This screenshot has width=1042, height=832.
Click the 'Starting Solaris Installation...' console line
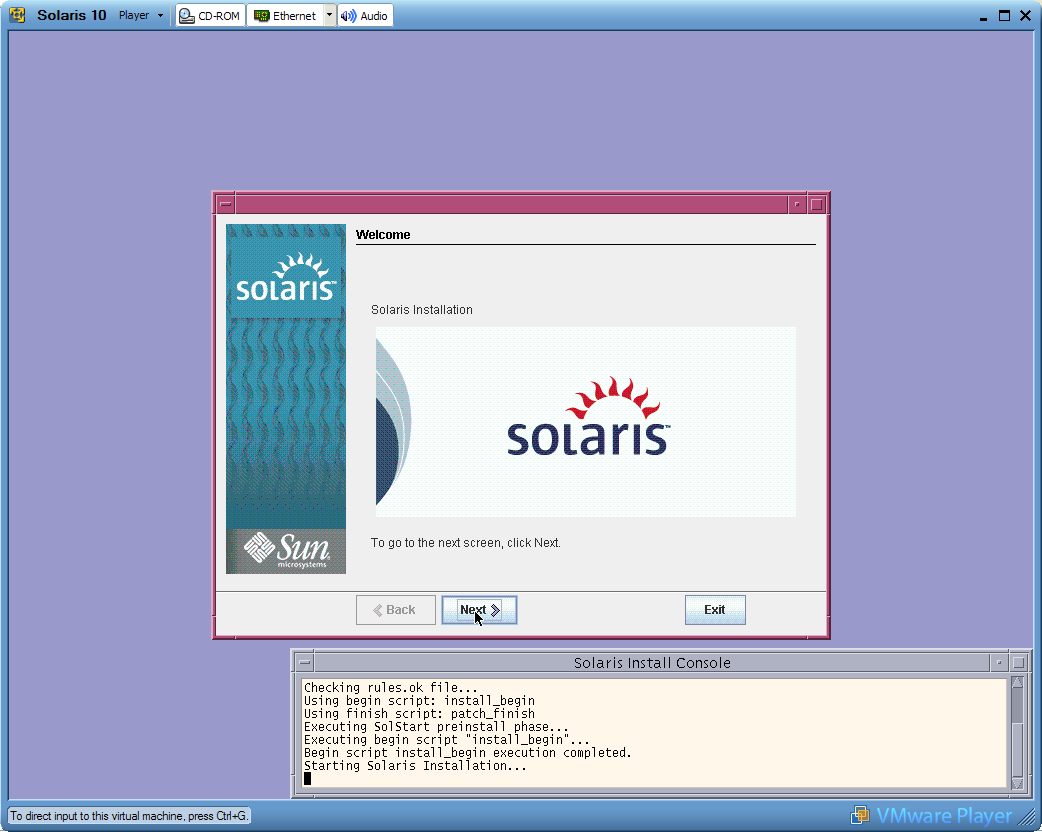pyautogui.click(x=415, y=766)
